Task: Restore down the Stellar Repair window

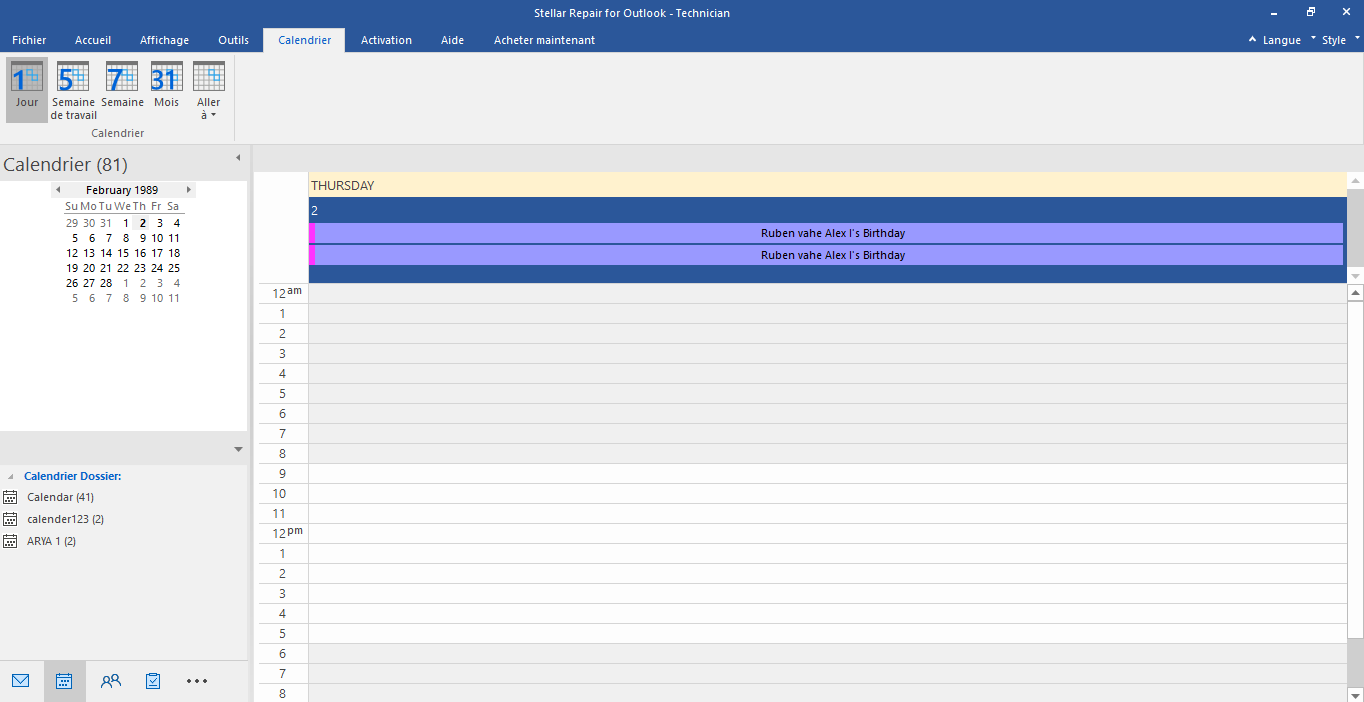Action: (x=1311, y=13)
